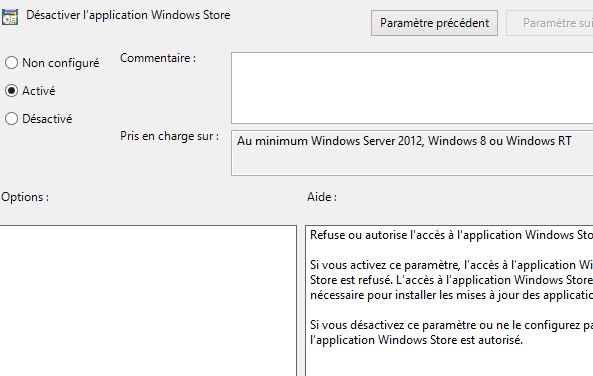Image resolution: width=593 pixels, height=376 pixels.
Task: Click the 'nécessaire pour installer les mises à jour' line
Action: [451, 295]
